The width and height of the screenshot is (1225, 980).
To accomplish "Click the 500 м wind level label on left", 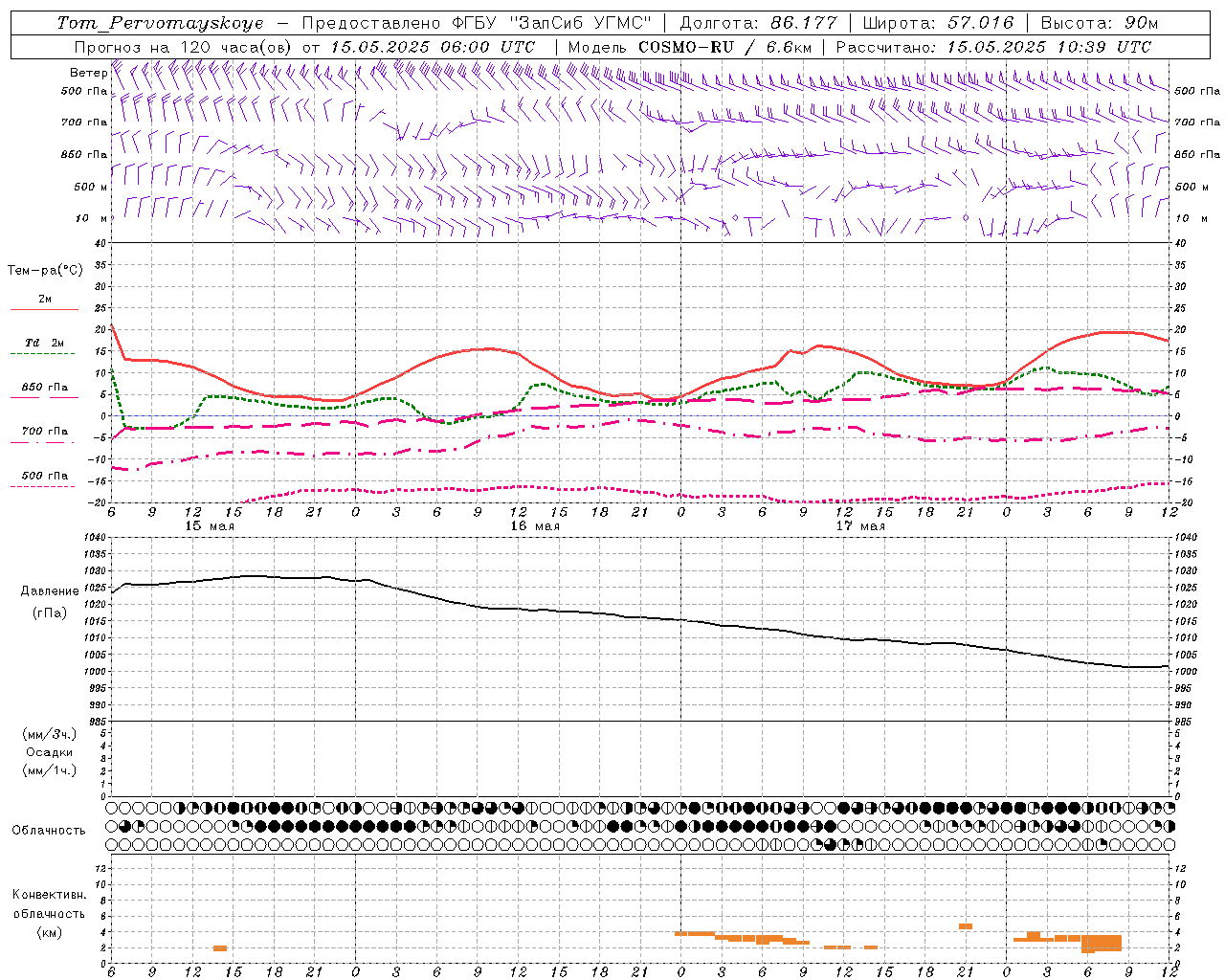I will click(x=91, y=187).
